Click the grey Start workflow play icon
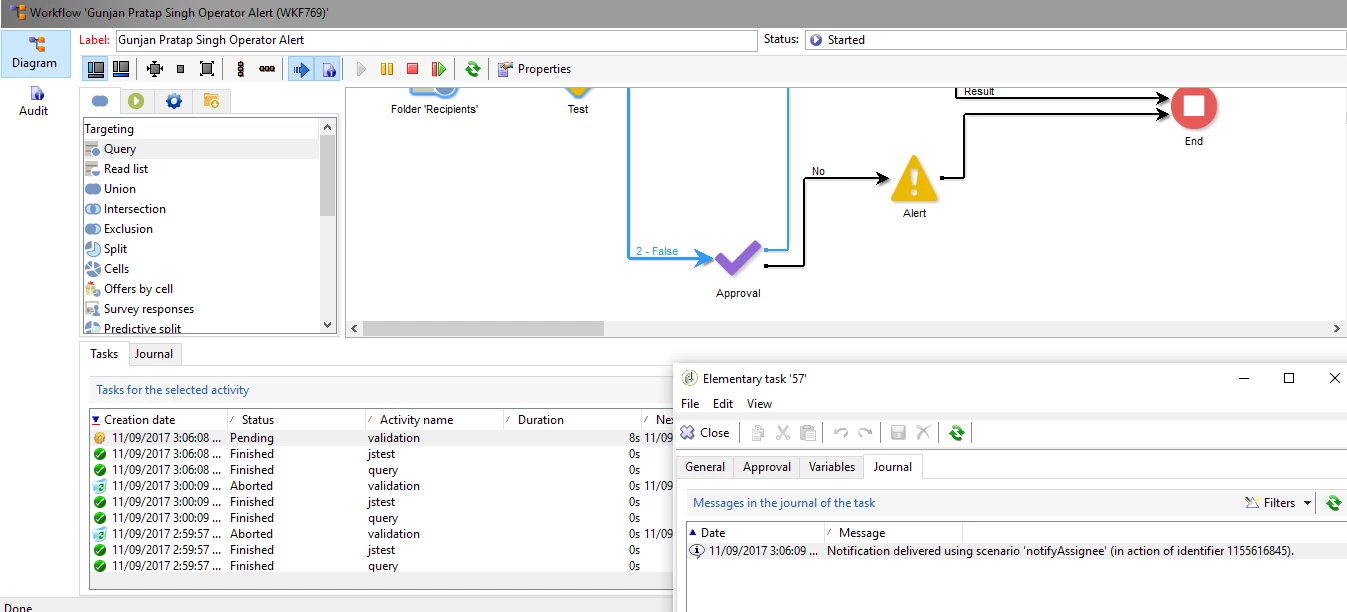The image size is (1347, 612). pyautogui.click(x=361, y=69)
